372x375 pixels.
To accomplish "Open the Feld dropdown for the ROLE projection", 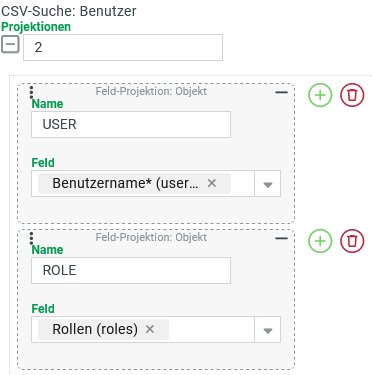I will point(268,330).
